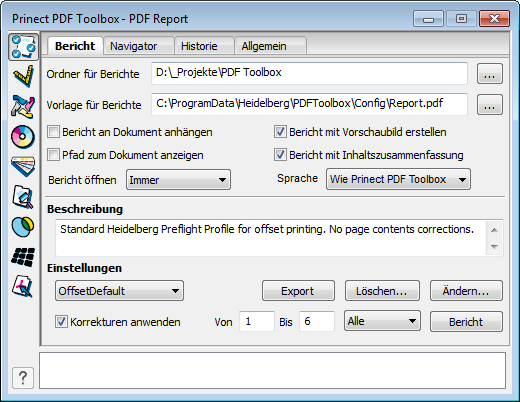The width and height of the screenshot is (520, 402).
Task: Open the CMYK color disc tool
Action: click(23, 137)
